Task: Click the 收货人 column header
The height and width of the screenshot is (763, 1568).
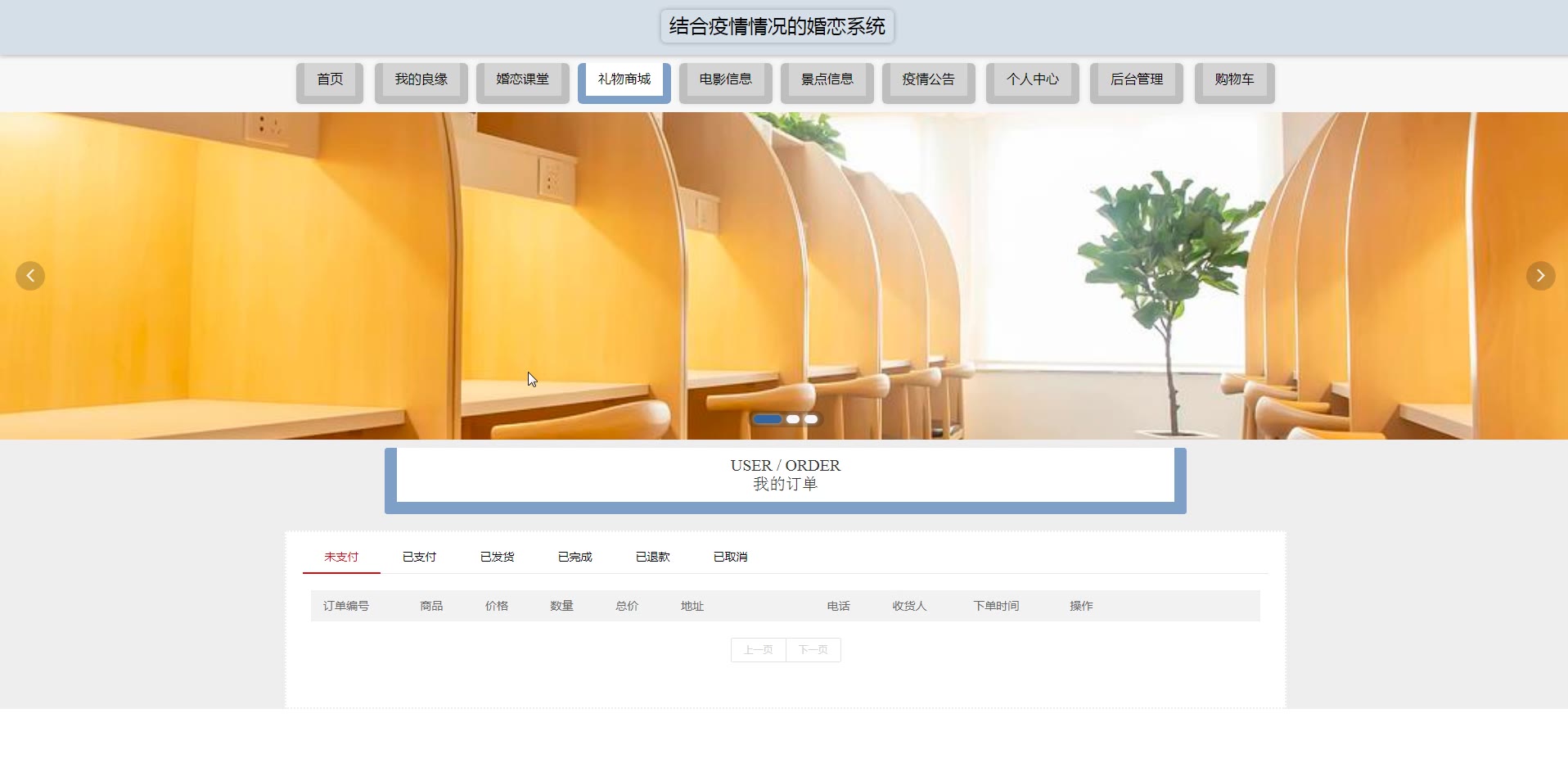Action: pyautogui.click(x=909, y=606)
